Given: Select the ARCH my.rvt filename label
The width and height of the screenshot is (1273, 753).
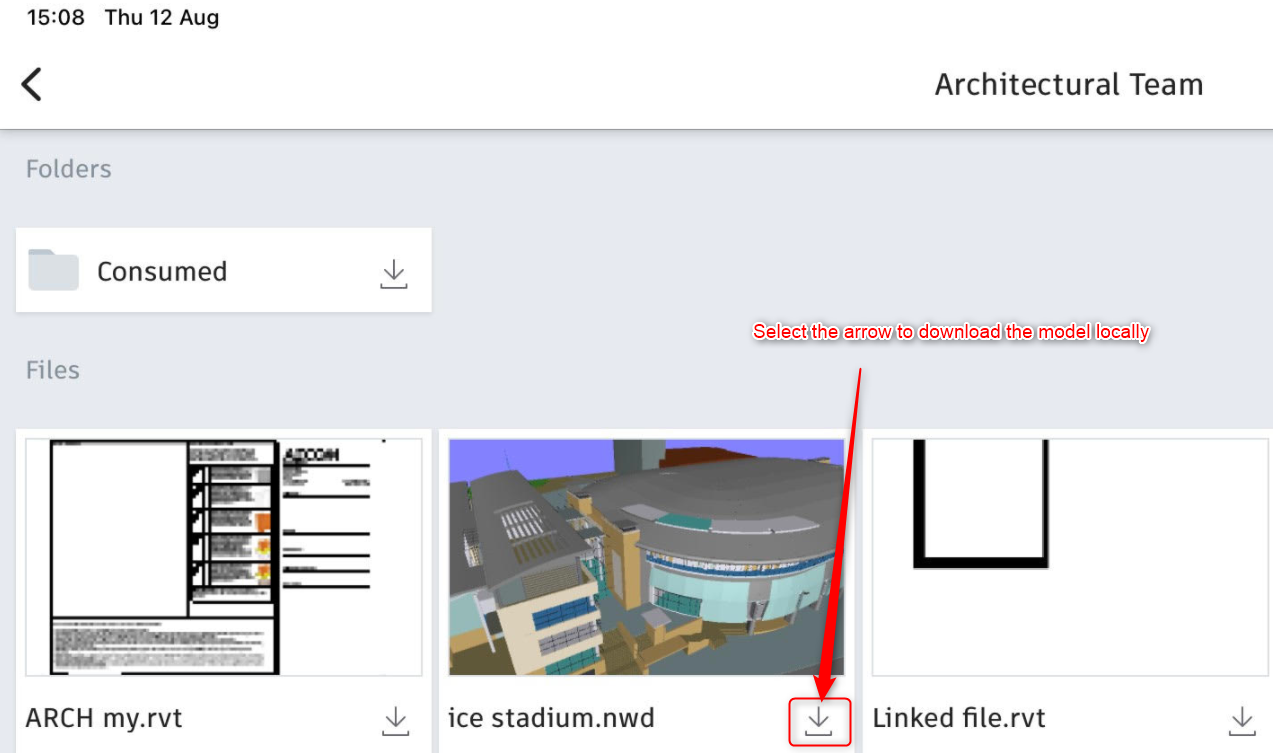Looking at the screenshot, I should click(103, 718).
